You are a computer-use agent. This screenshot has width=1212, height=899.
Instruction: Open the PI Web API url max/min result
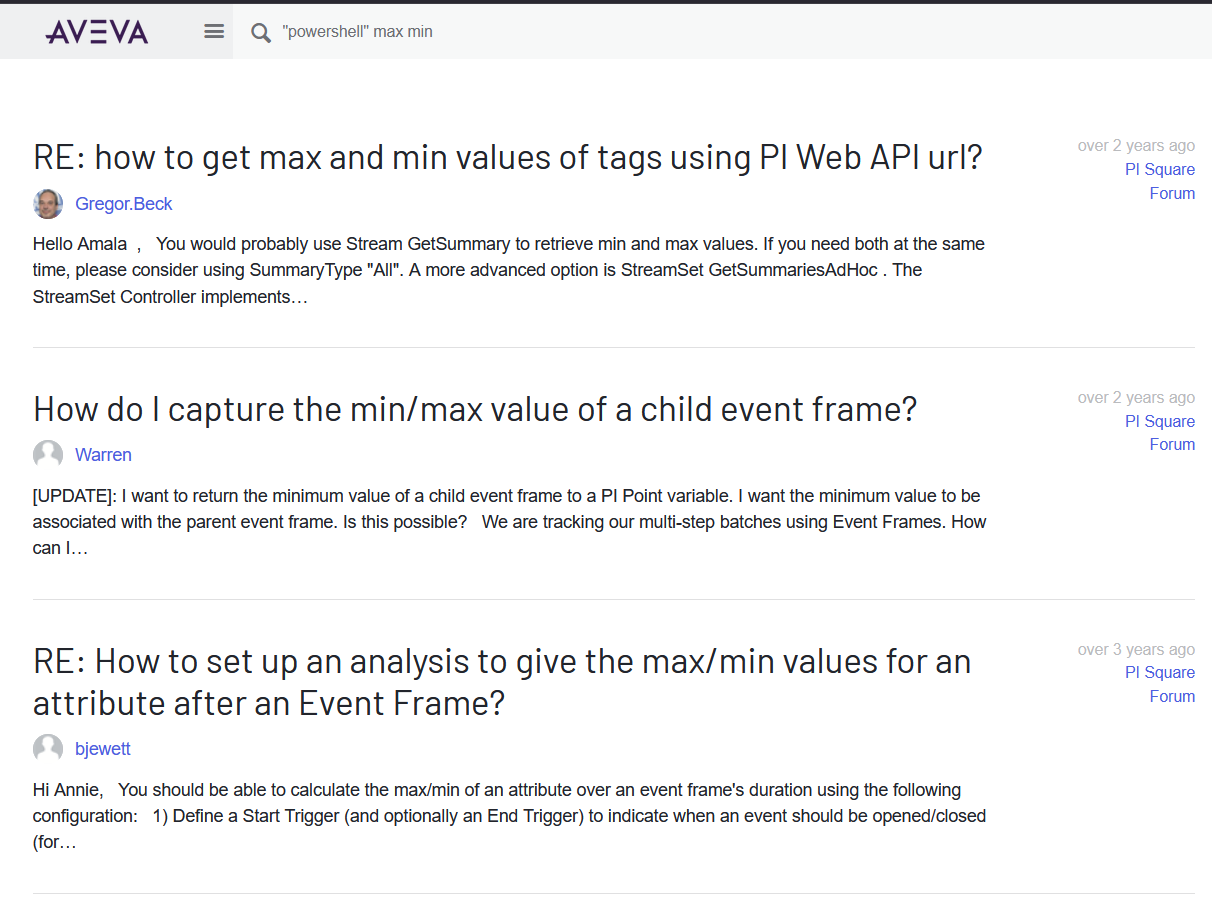tap(508, 157)
